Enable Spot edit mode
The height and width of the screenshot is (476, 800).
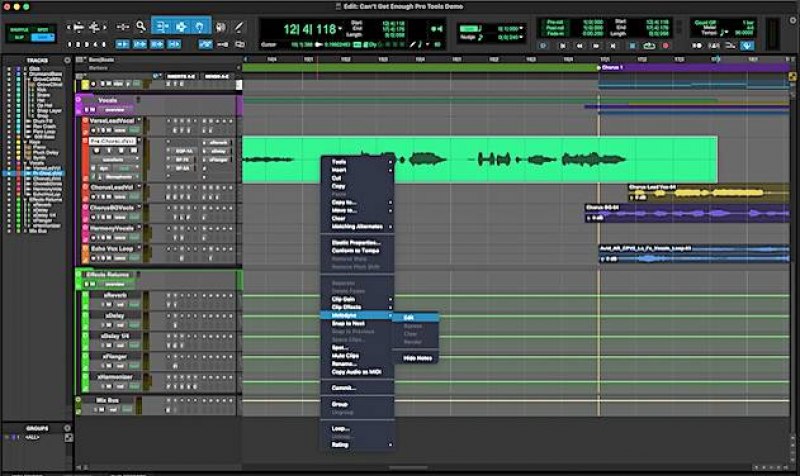[42, 30]
